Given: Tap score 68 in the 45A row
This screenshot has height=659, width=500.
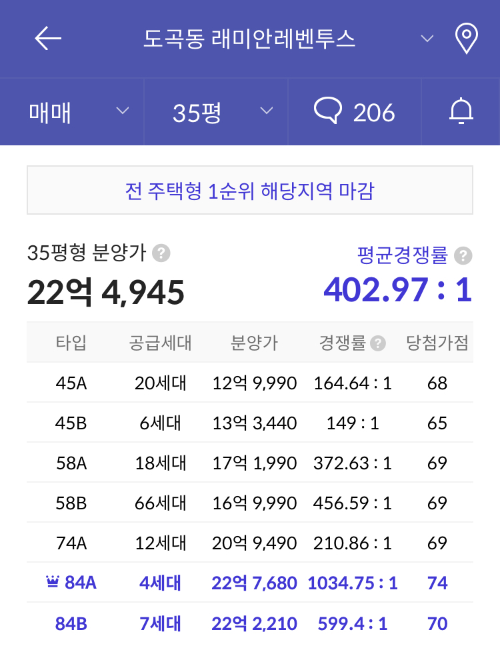Looking at the screenshot, I should pyautogui.click(x=437, y=383).
